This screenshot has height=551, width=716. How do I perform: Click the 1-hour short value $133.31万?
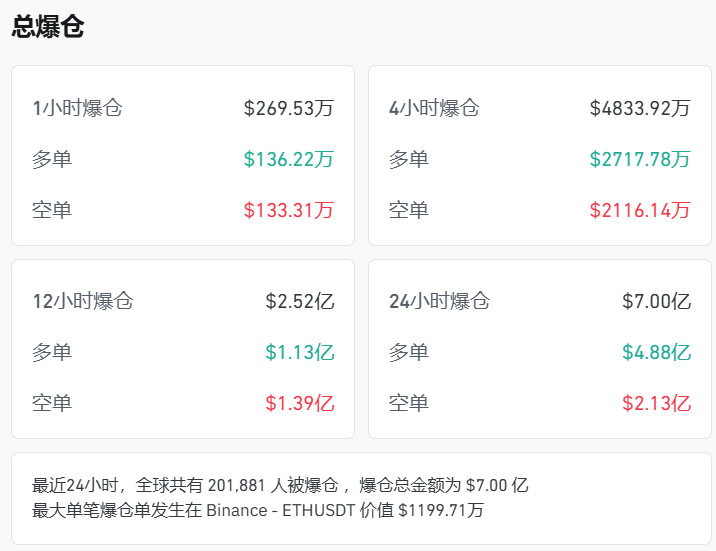point(288,210)
